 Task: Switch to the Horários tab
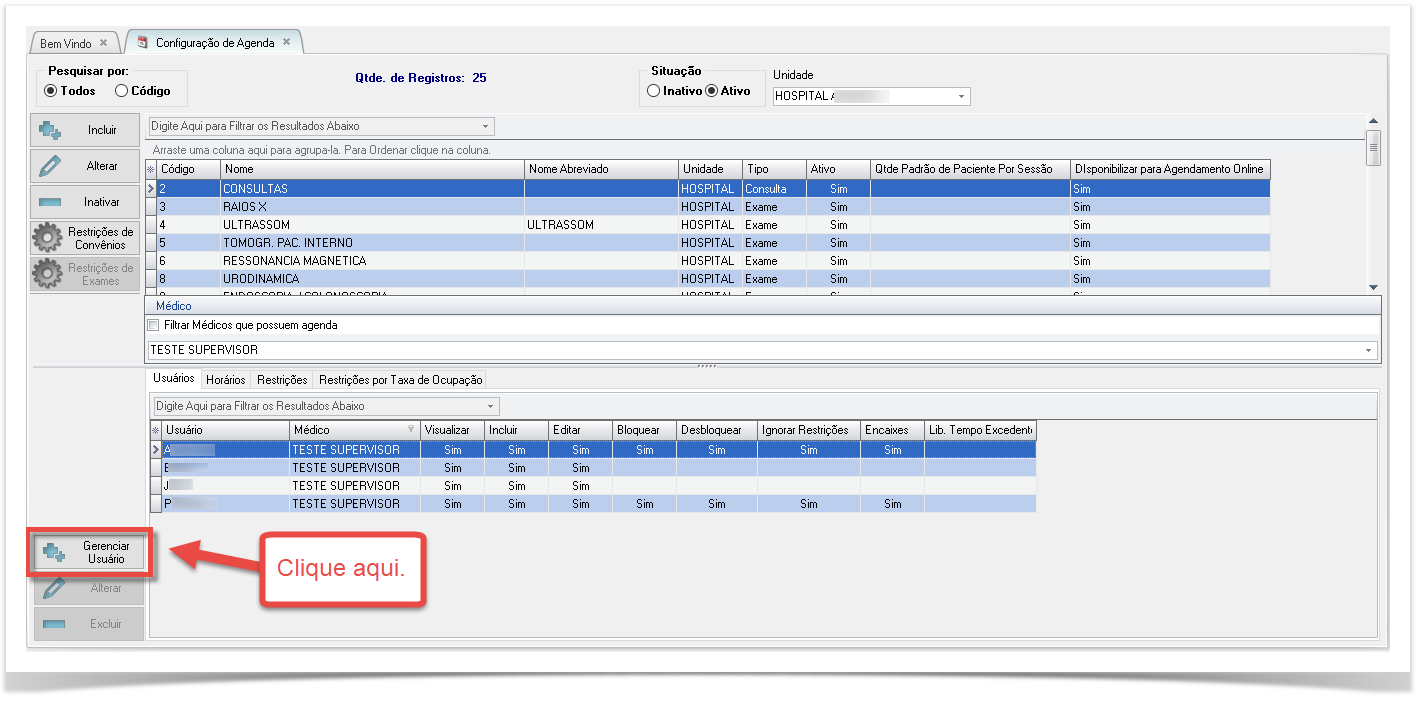pyautogui.click(x=225, y=380)
